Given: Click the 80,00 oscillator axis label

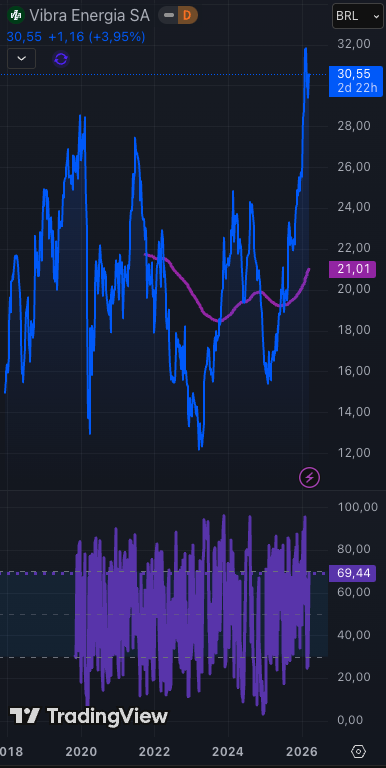Looking at the screenshot, I should pos(354,549).
